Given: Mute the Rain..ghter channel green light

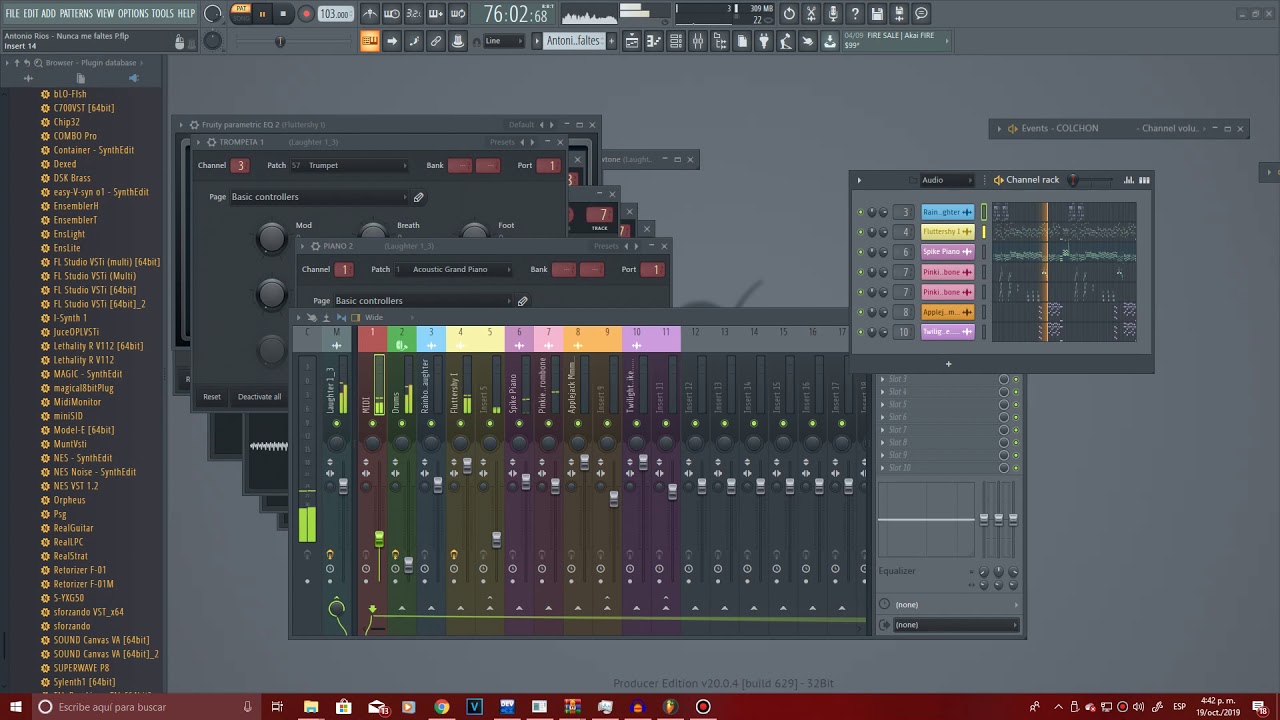Looking at the screenshot, I should 860,212.
